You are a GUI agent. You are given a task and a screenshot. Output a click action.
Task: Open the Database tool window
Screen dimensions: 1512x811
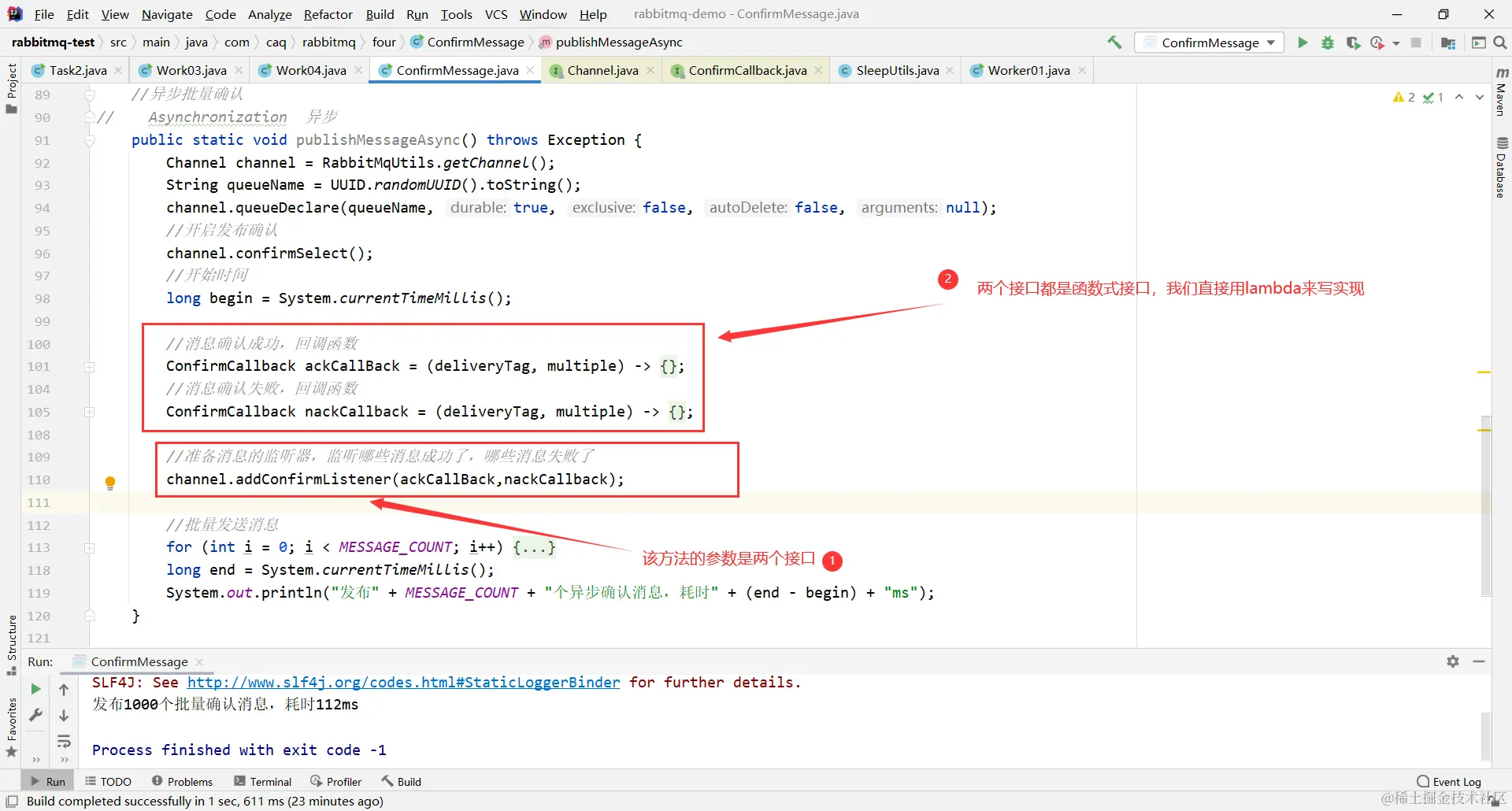pos(1502,167)
